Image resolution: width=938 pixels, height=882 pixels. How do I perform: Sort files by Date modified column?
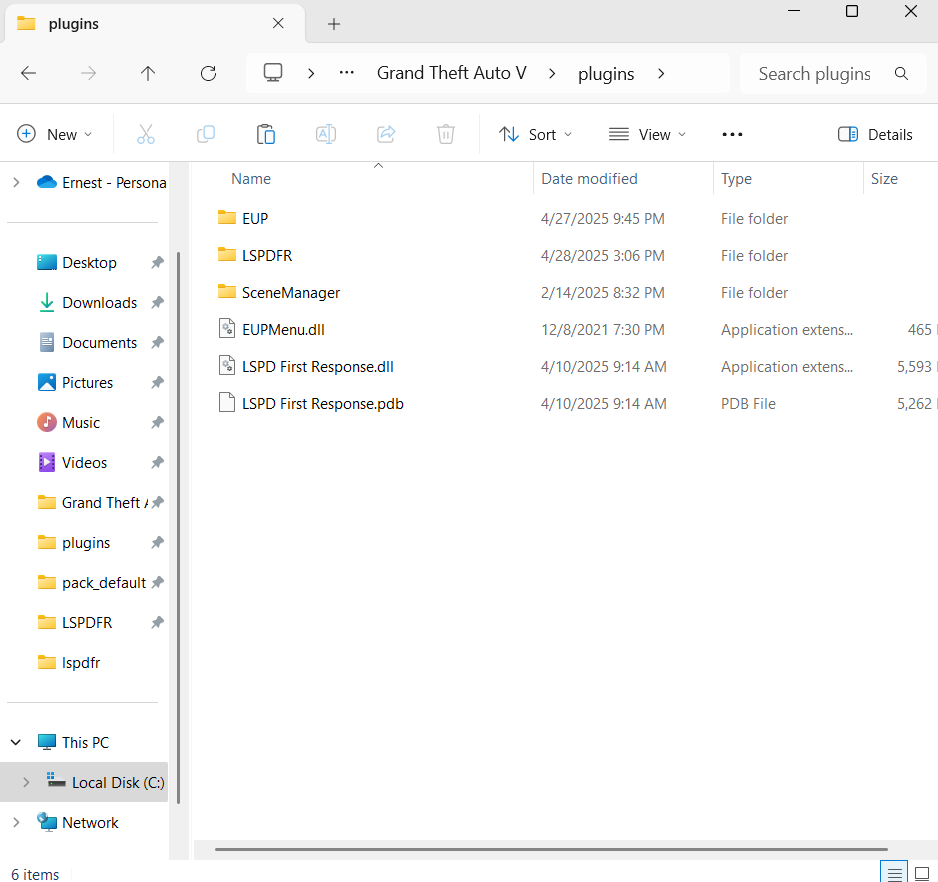pos(589,179)
